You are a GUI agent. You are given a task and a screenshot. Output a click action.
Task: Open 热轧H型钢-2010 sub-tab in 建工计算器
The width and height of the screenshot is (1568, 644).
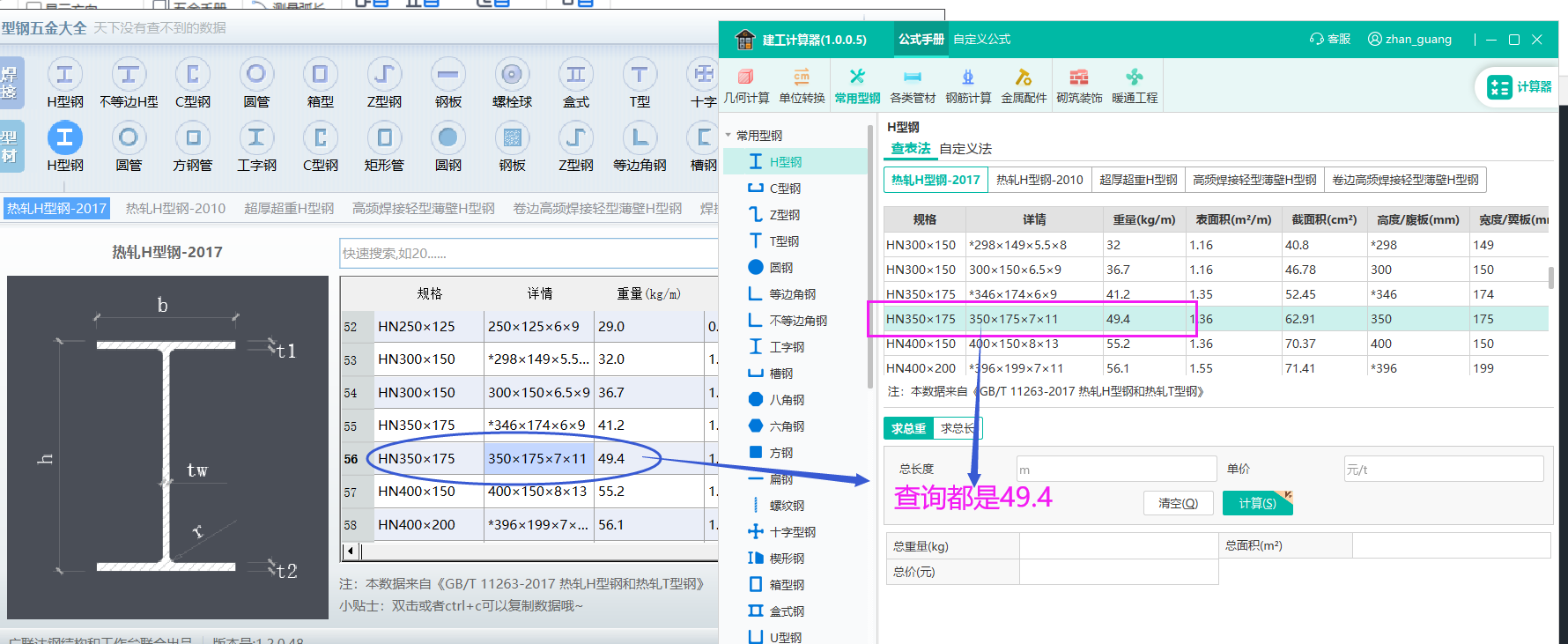click(1039, 180)
